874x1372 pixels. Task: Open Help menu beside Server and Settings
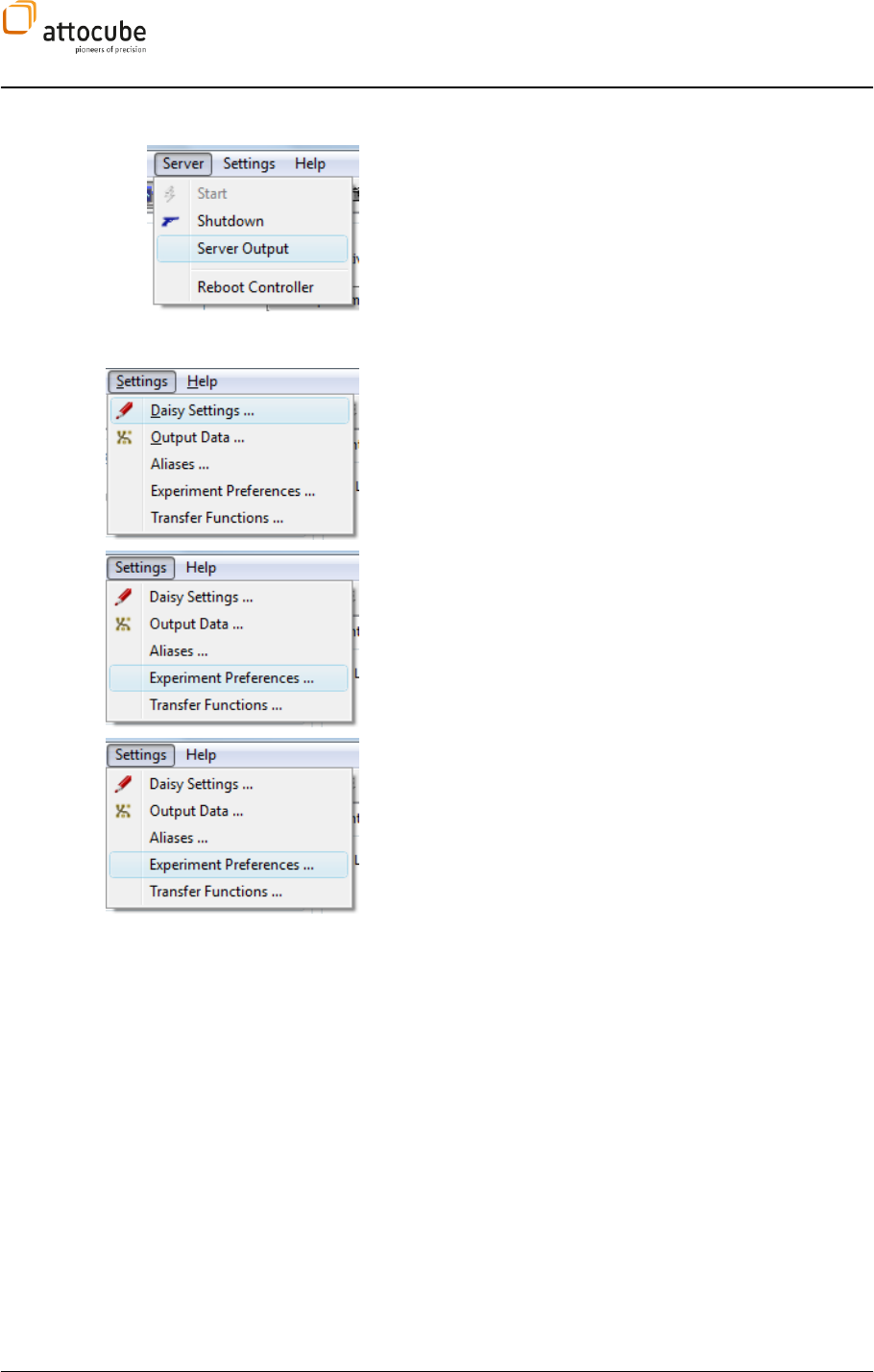310,163
